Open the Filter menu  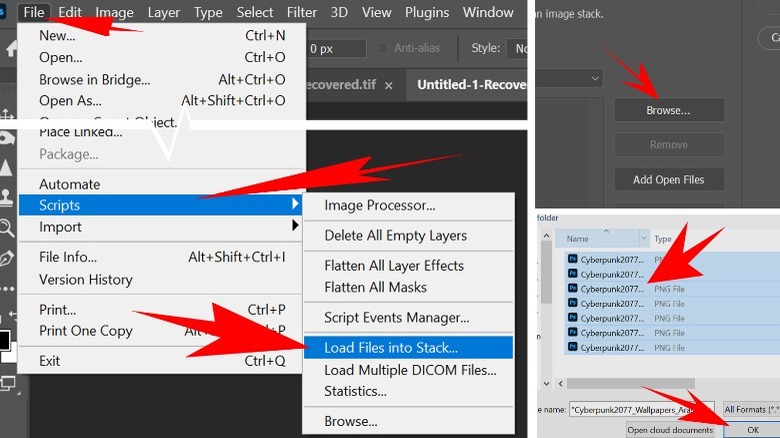coord(301,12)
